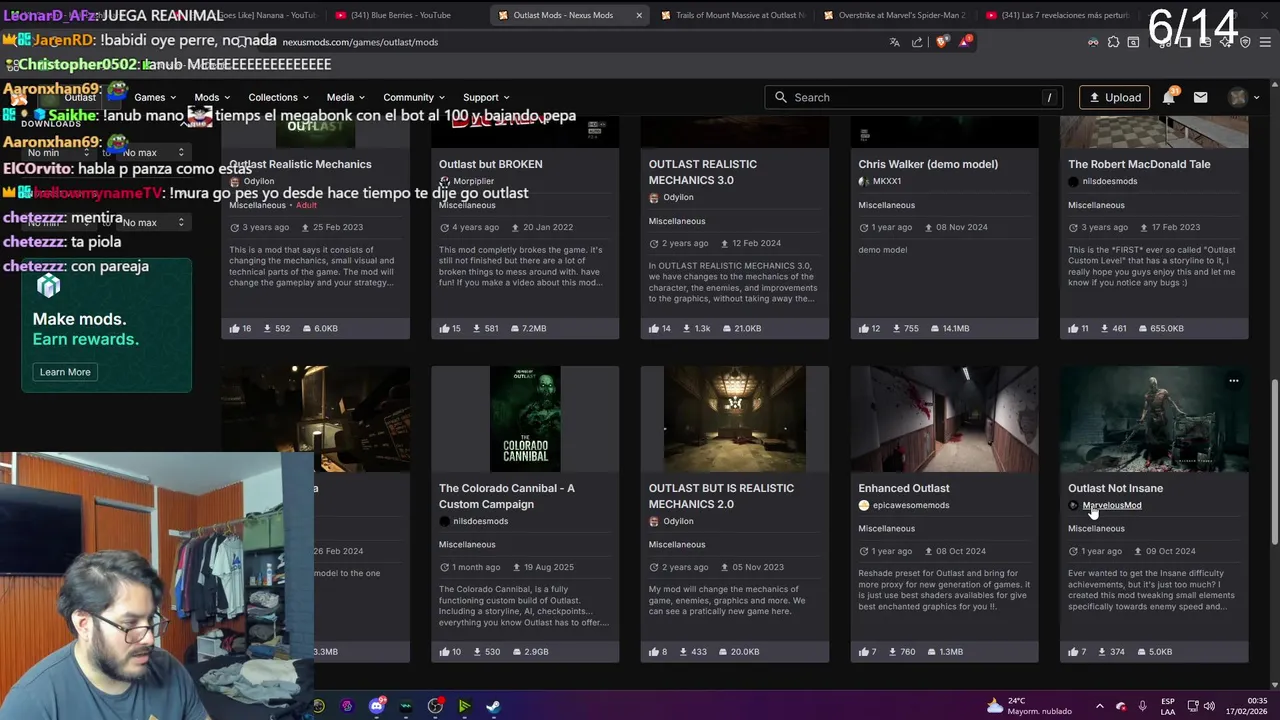Open the Outlast Not Insane mod title
Screen dimensions: 1280x720
click(1115, 488)
